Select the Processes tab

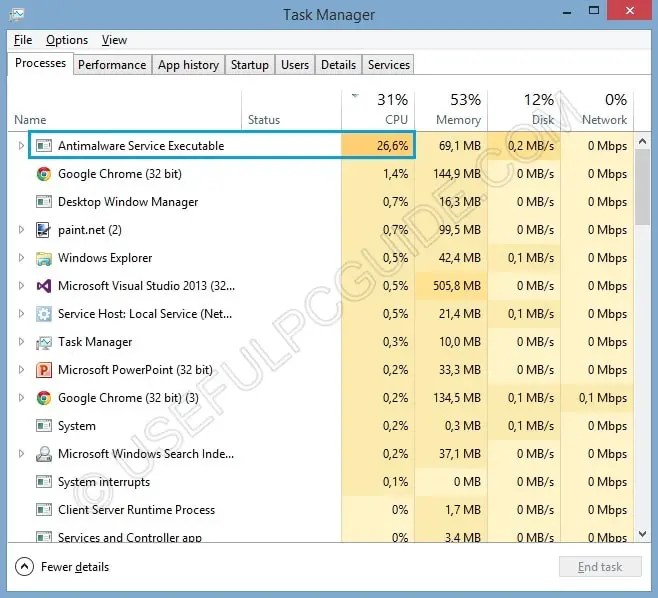tap(40, 63)
